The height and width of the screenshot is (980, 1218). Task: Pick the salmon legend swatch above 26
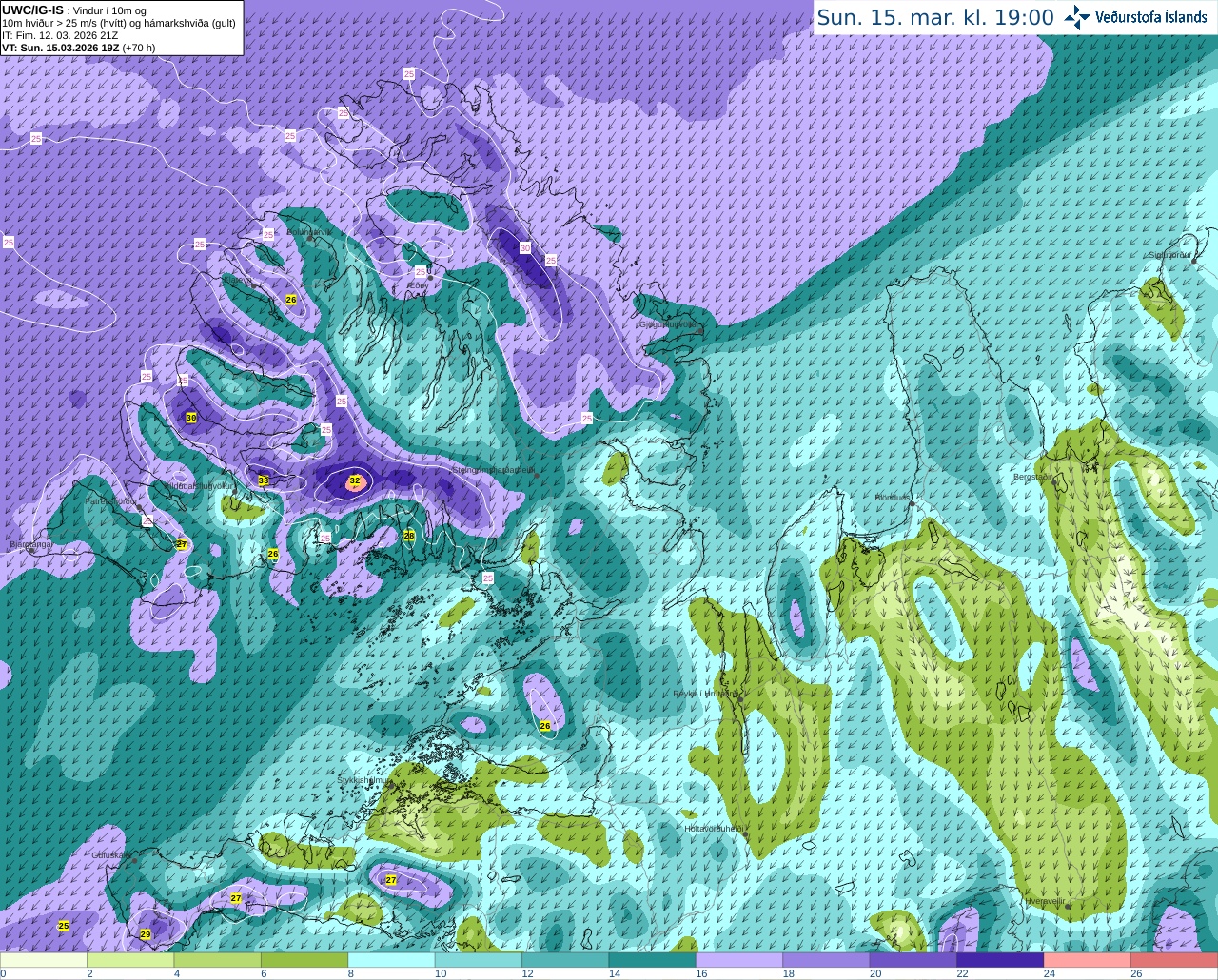tap(1175, 960)
